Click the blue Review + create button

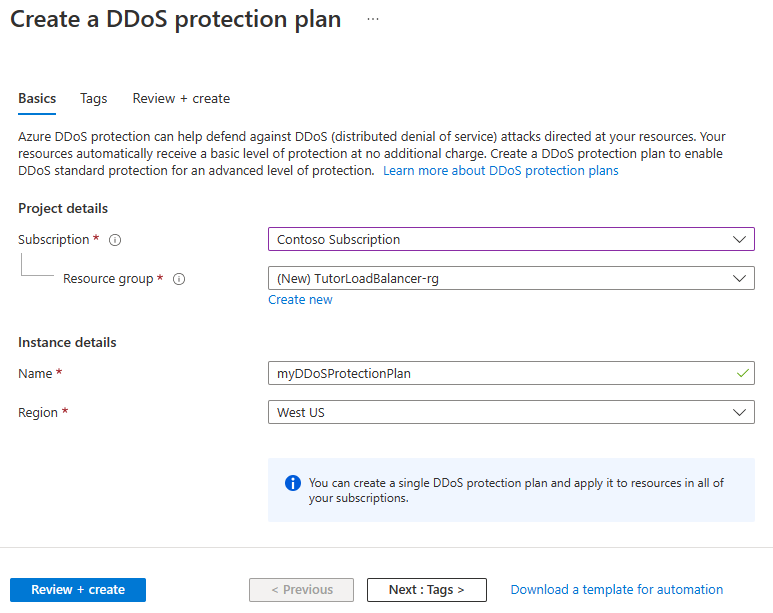(x=78, y=590)
